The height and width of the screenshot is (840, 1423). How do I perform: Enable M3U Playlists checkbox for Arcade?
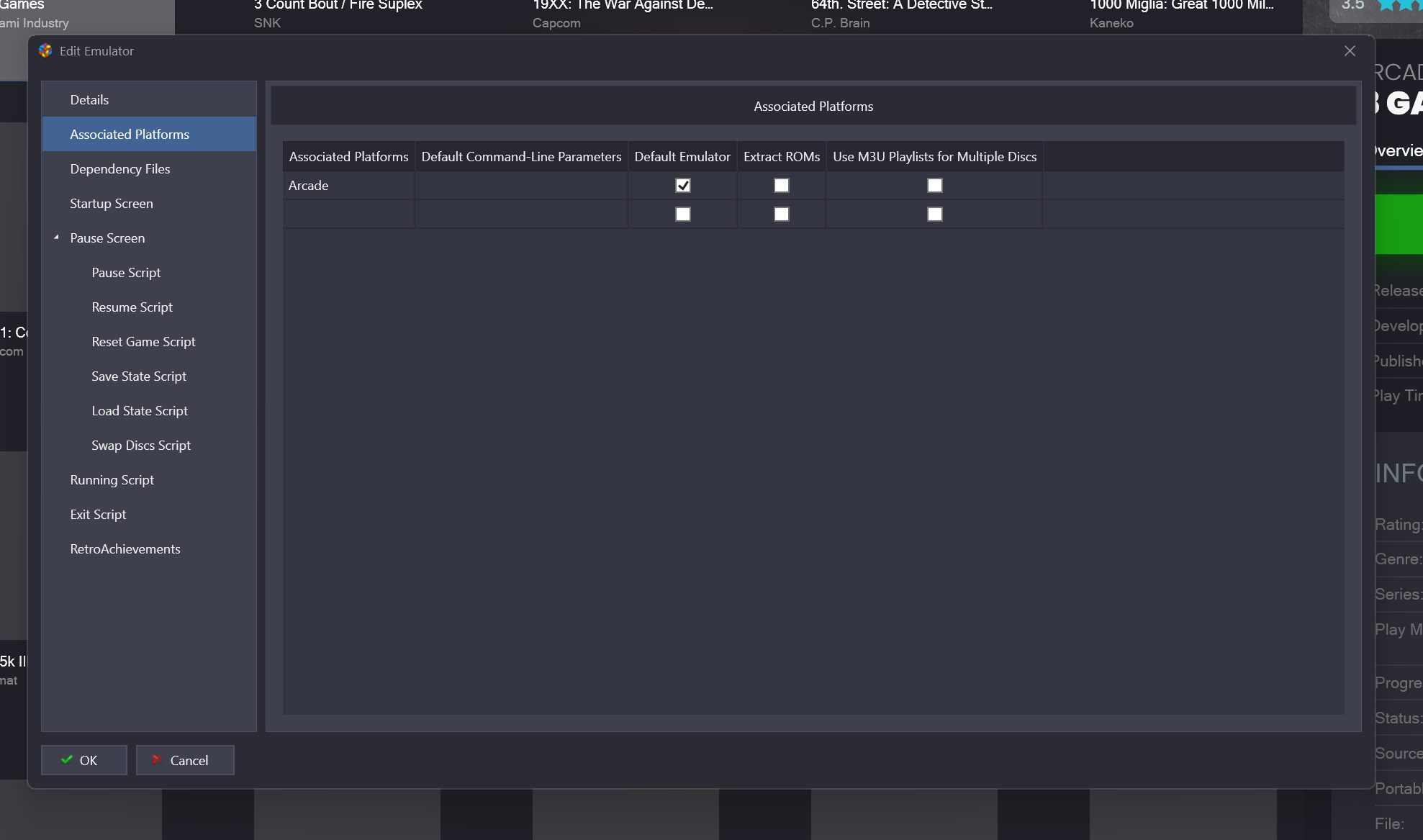(x=934, y=186)
